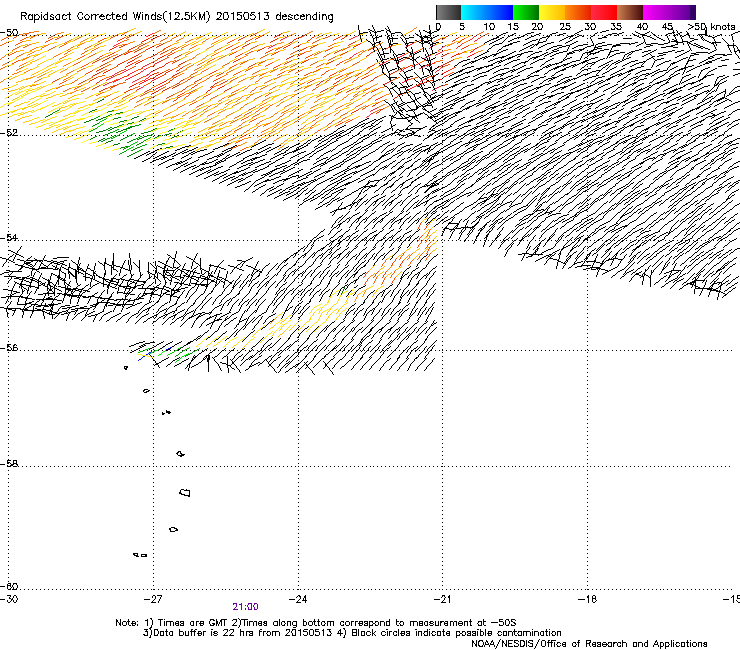The width and height of the screenshot is (740, 650).
Task: Click the '>50 knots' legend label
Action: (x=712, y=27)
